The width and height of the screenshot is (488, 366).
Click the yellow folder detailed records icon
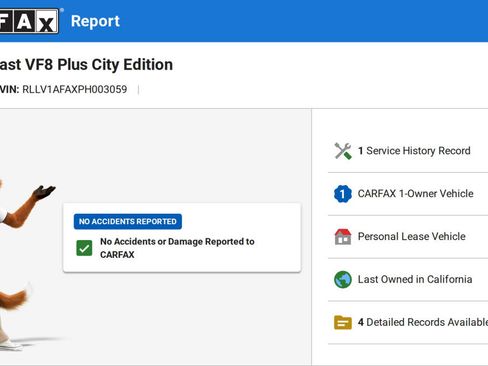tap(343, 322)
